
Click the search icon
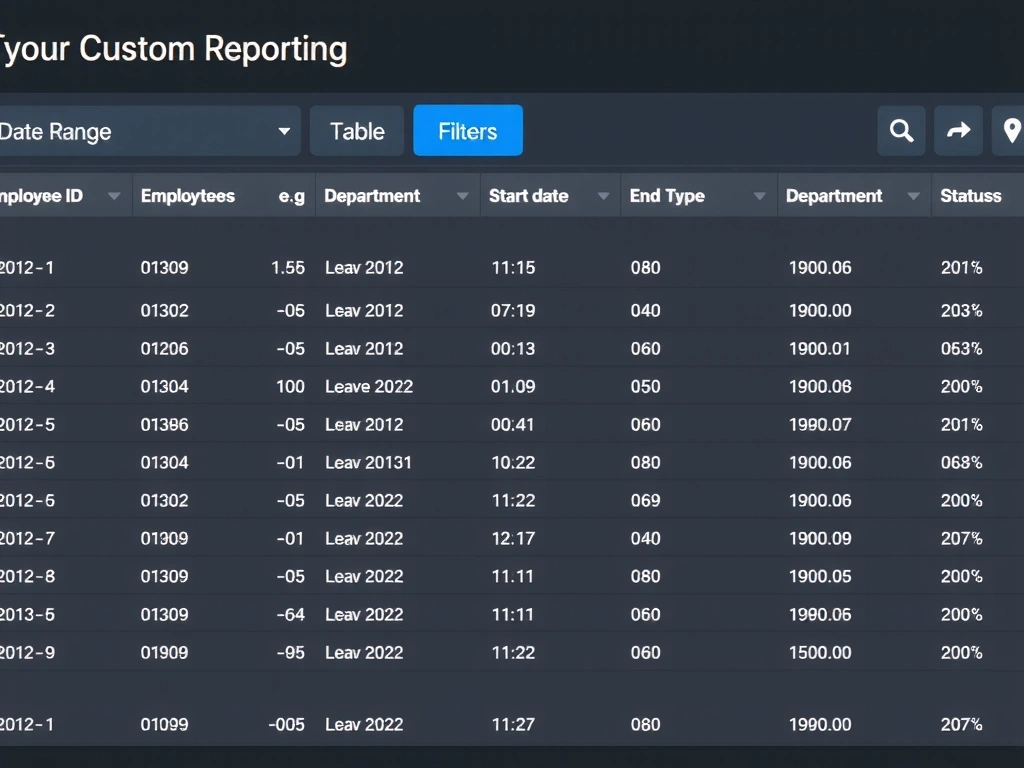[x=901, y=131]
